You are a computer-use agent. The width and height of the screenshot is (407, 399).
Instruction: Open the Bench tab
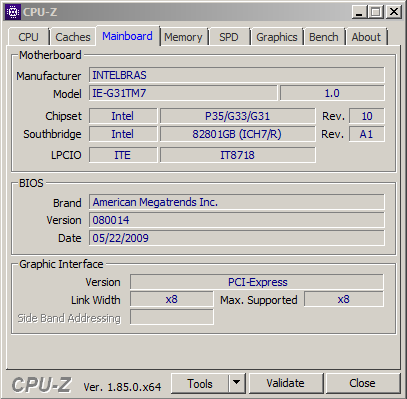coord(324,37)
